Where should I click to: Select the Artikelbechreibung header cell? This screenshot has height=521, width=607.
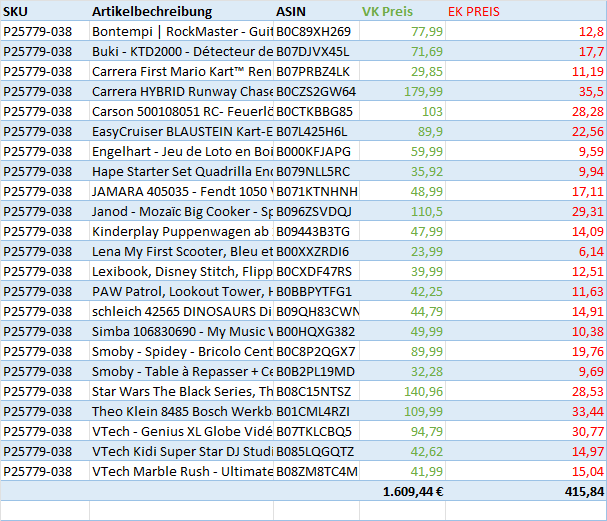(x=180, y=11)
